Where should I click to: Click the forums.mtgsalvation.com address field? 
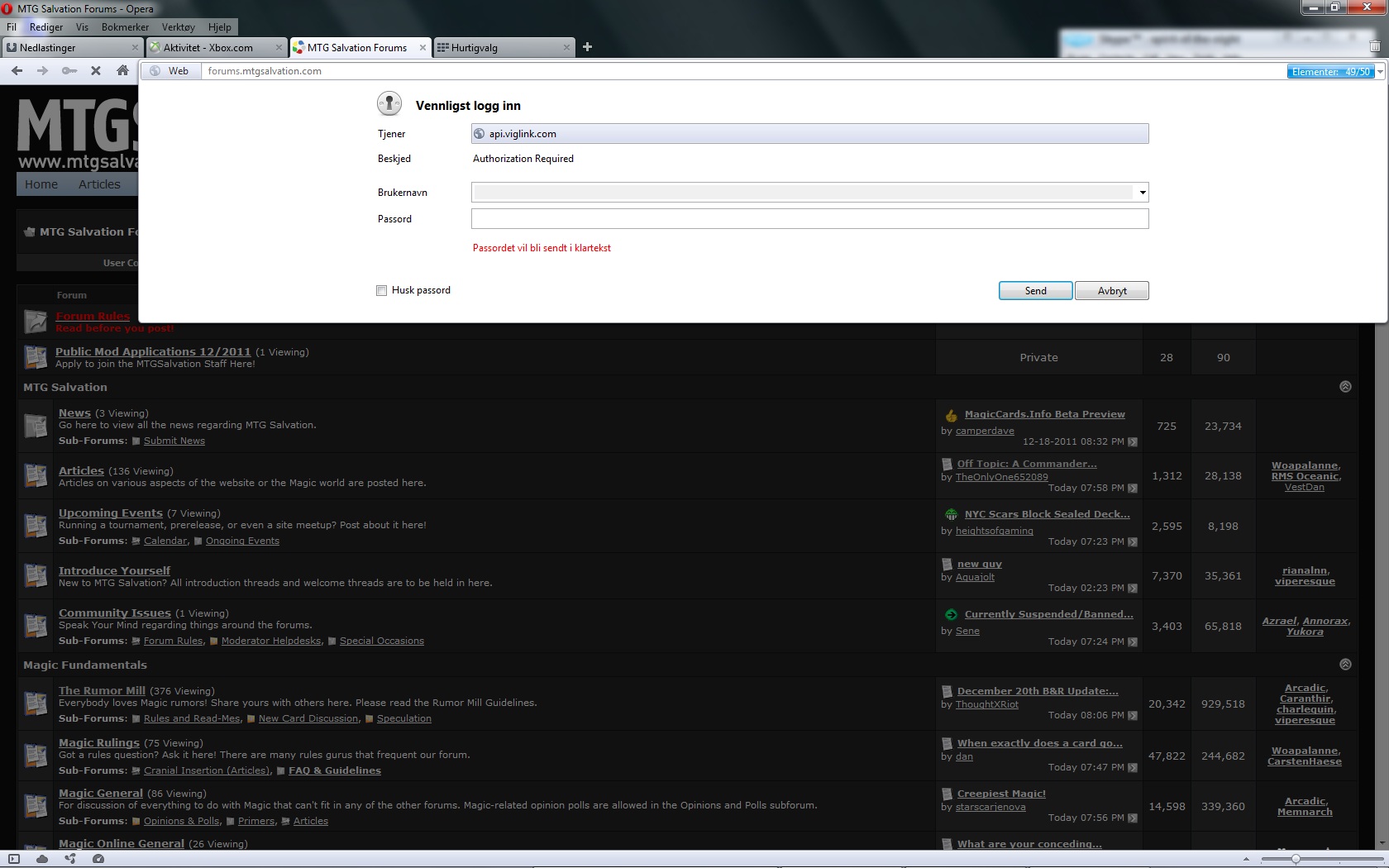tap(744, 71)
